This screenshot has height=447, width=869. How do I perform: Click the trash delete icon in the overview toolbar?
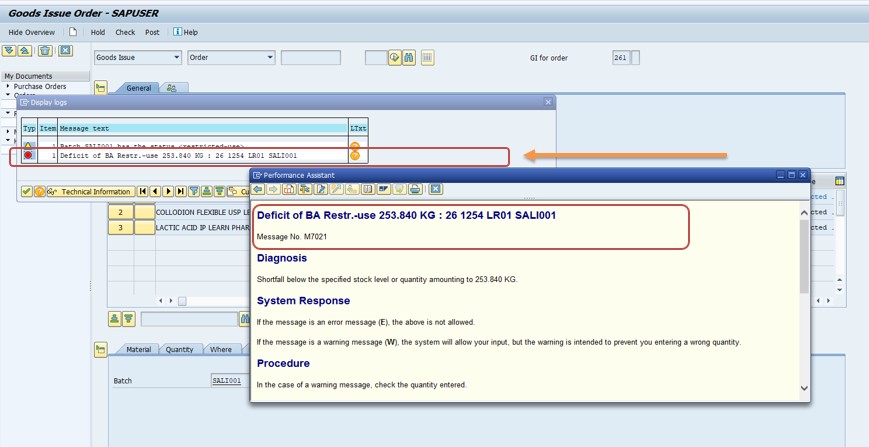45,51
